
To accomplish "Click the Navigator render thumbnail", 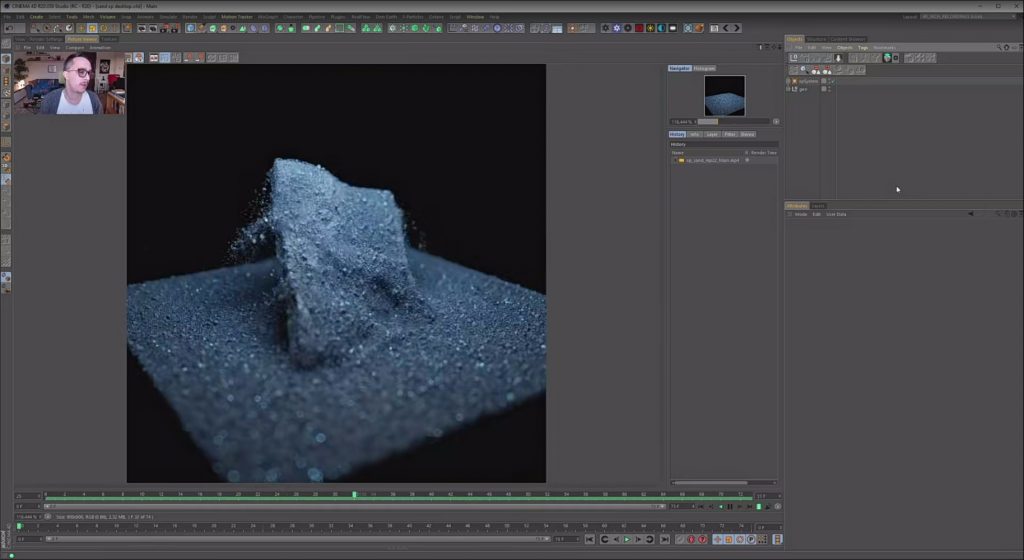I will pos(724,96).
